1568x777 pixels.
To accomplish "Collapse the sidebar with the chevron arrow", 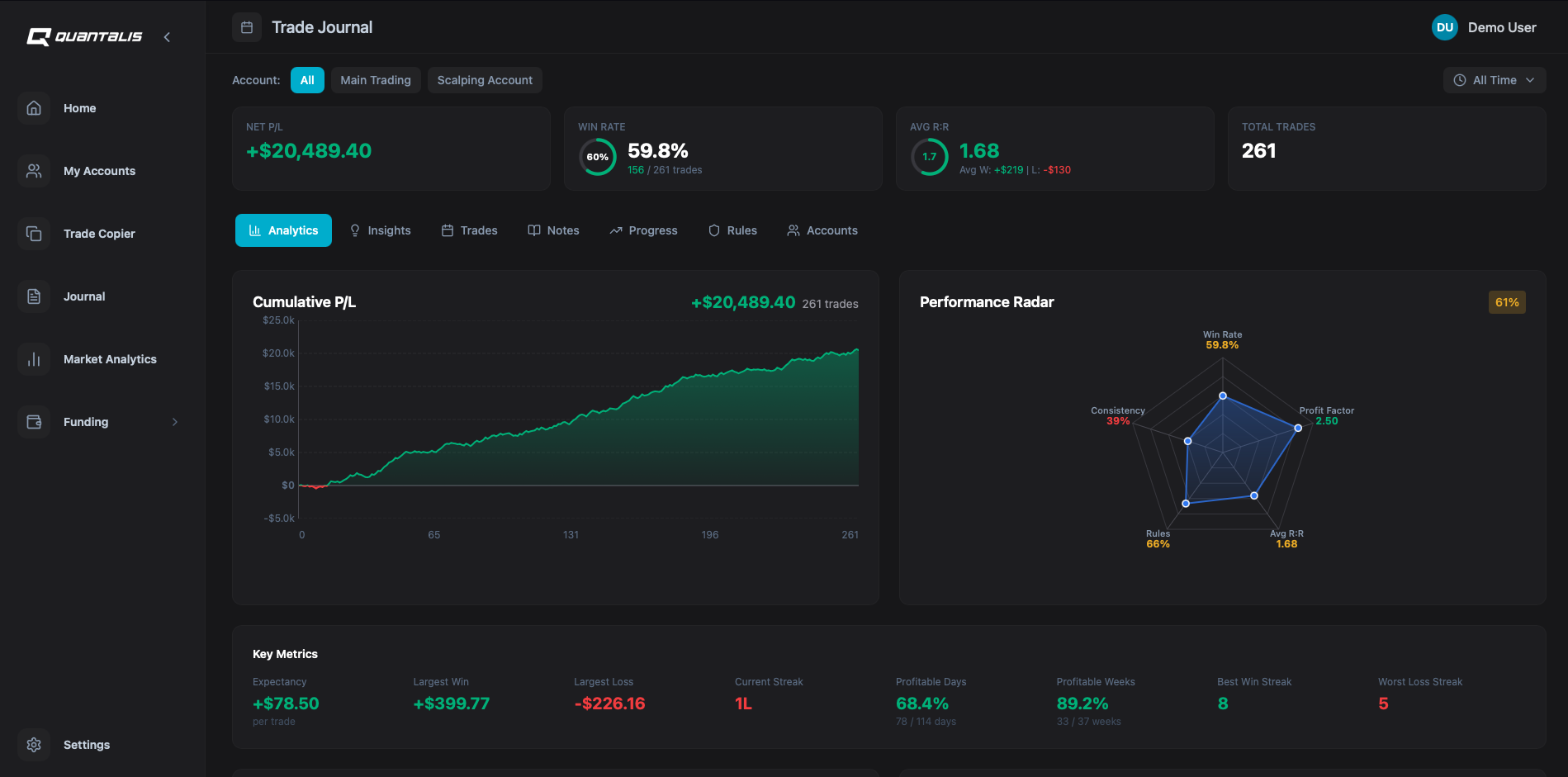I will point(167,37).
